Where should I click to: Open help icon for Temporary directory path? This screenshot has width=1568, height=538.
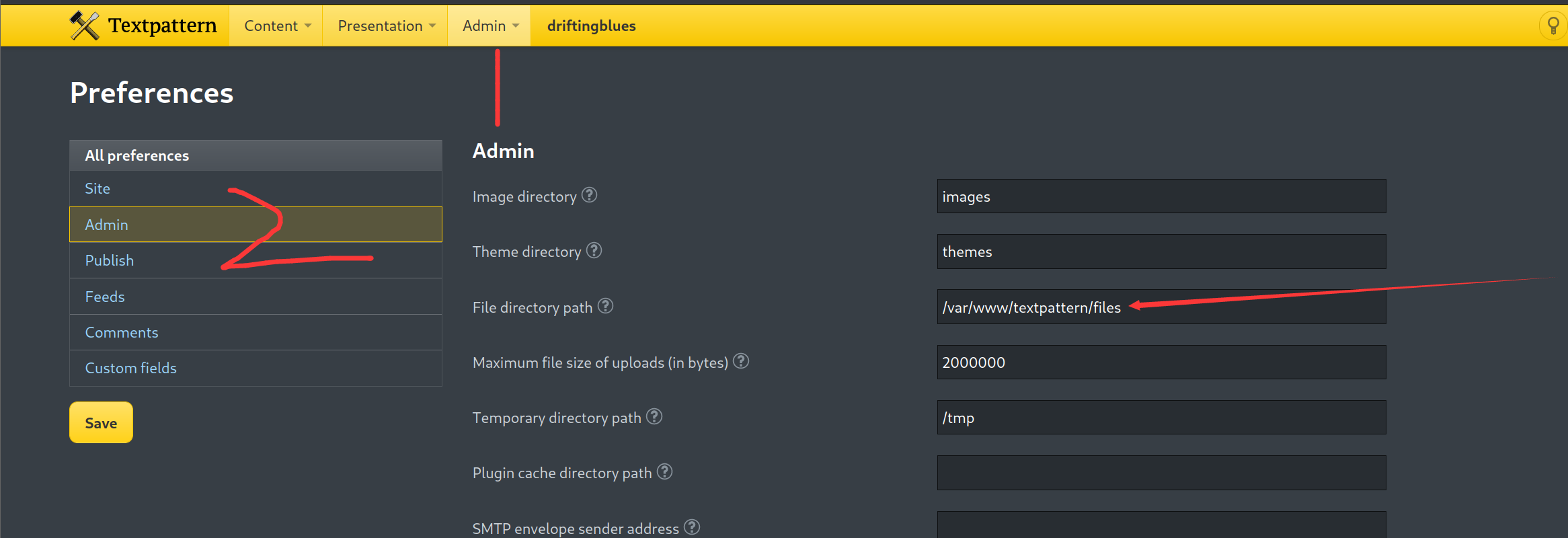point(654,417)
